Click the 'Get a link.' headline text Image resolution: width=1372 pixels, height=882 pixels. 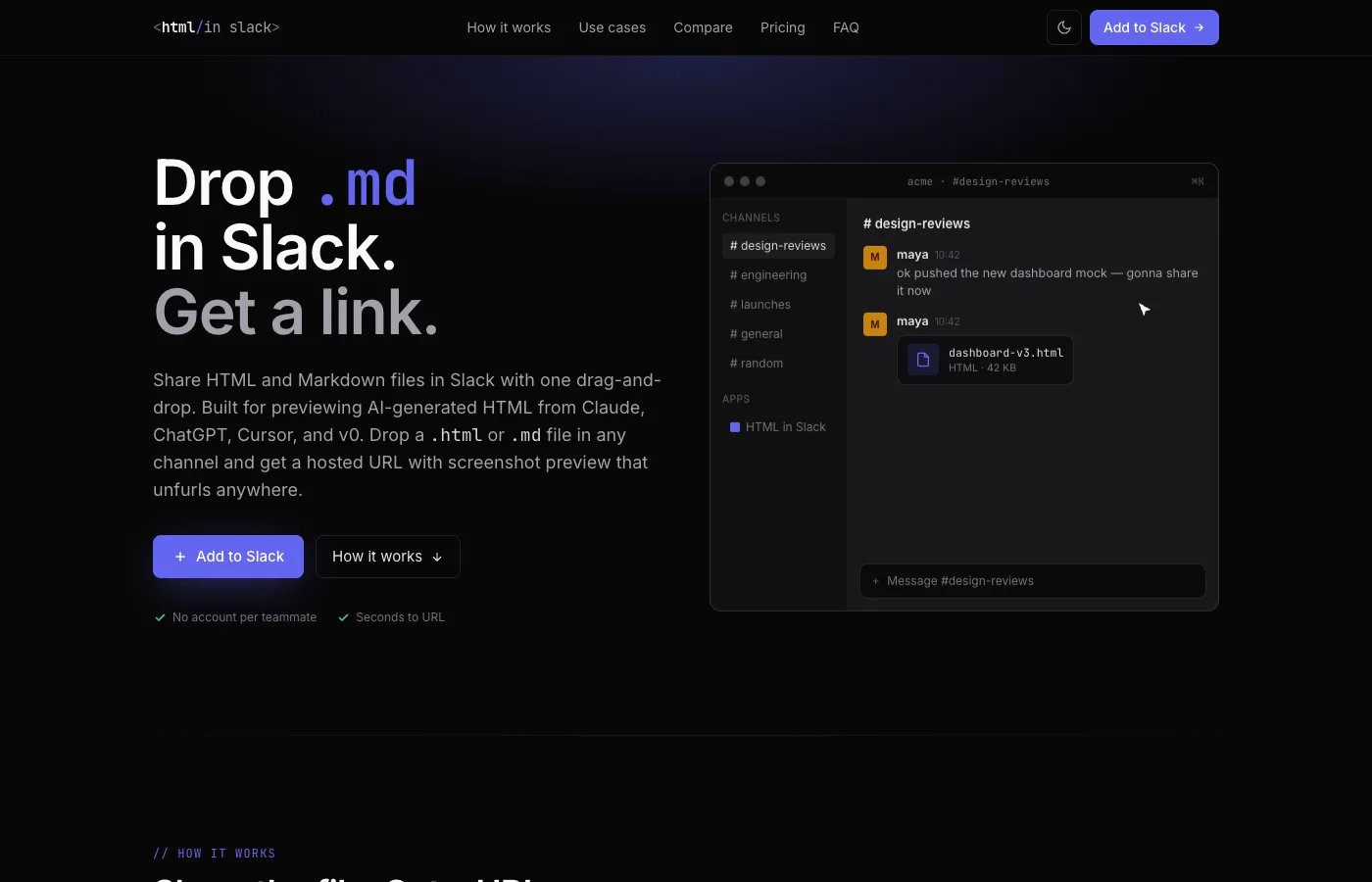[x=296, y=312]
